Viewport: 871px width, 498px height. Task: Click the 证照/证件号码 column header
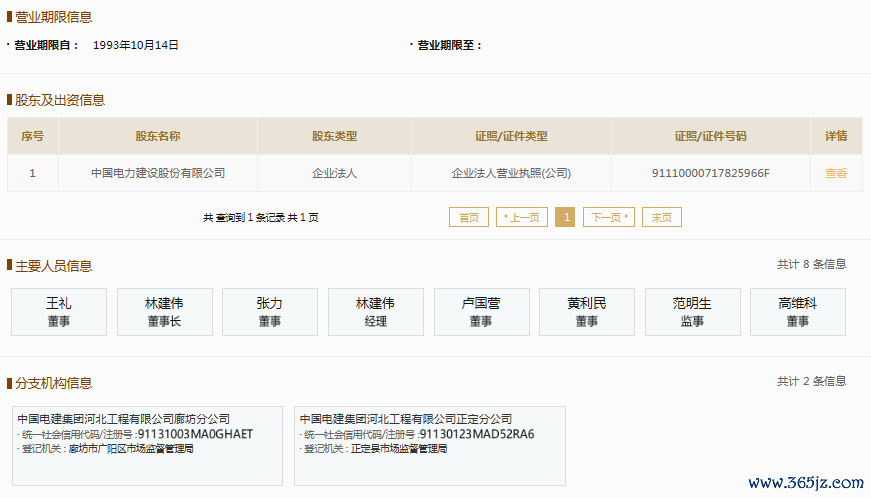click(x=710, y=136)
